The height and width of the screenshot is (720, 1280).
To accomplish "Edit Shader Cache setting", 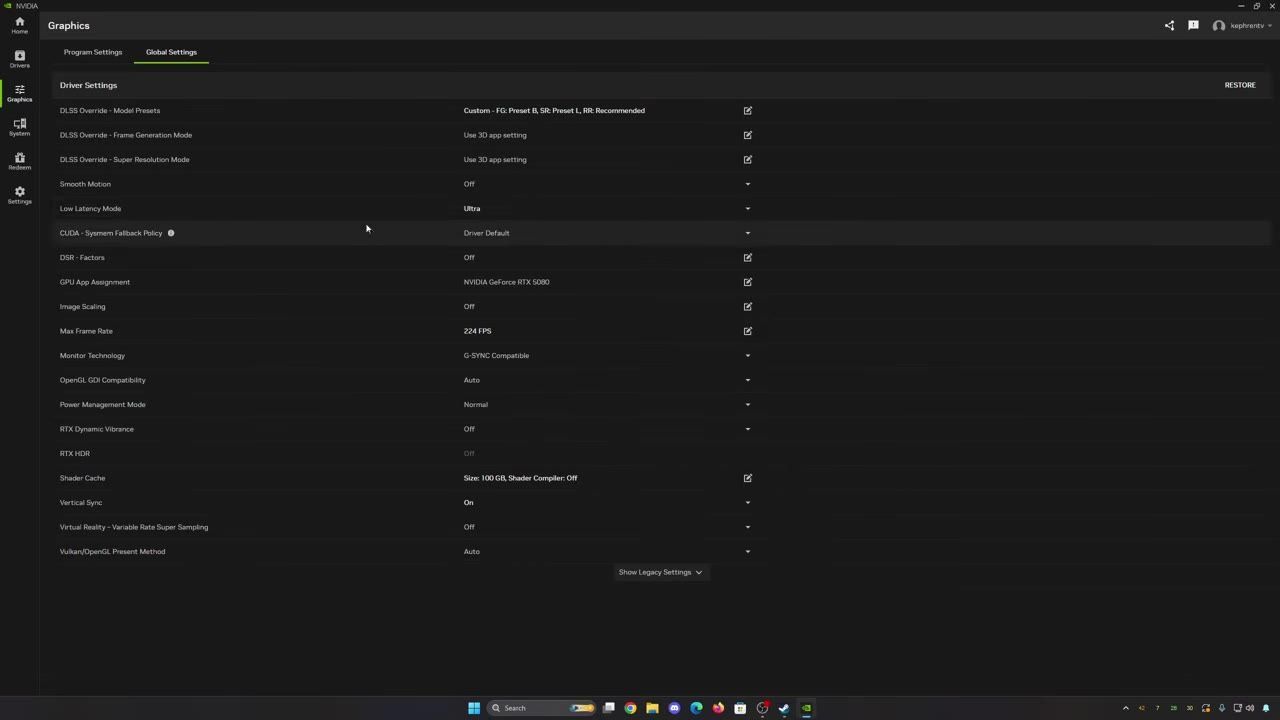I will click(747, 478).
